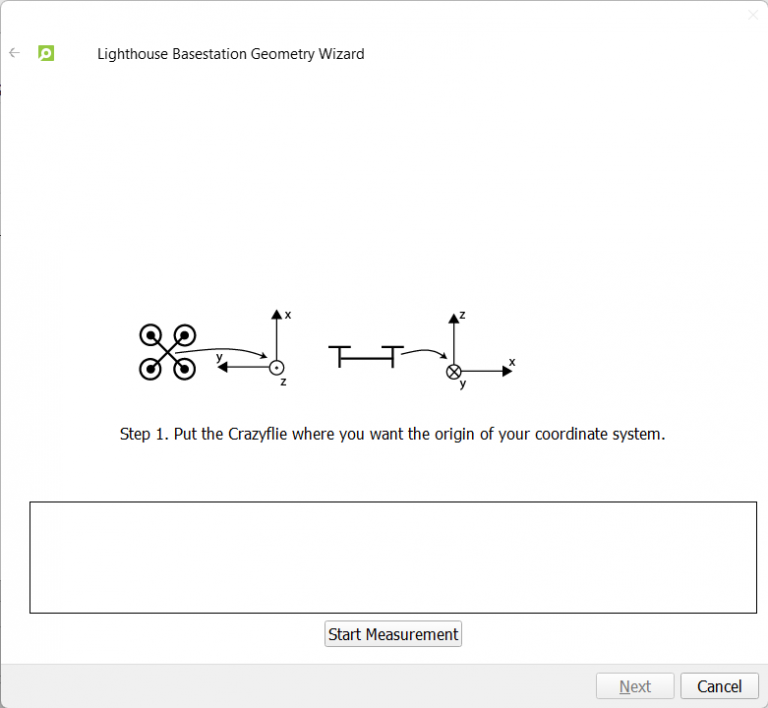
Task: Cancel the geometry wizard
Action: coord(719,686)
